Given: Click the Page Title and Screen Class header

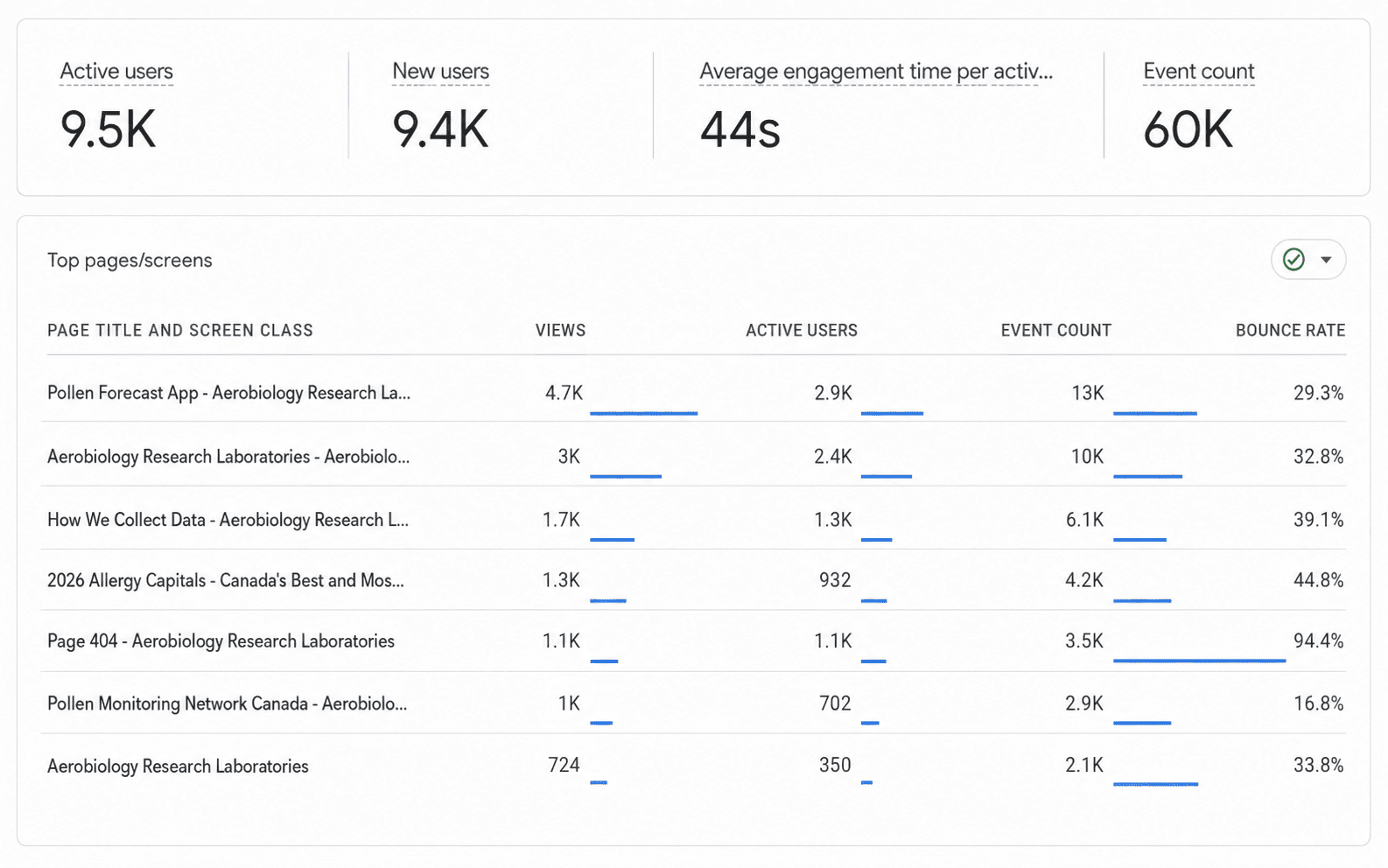Looking at the screenshot, I should [x=180, y=330].
